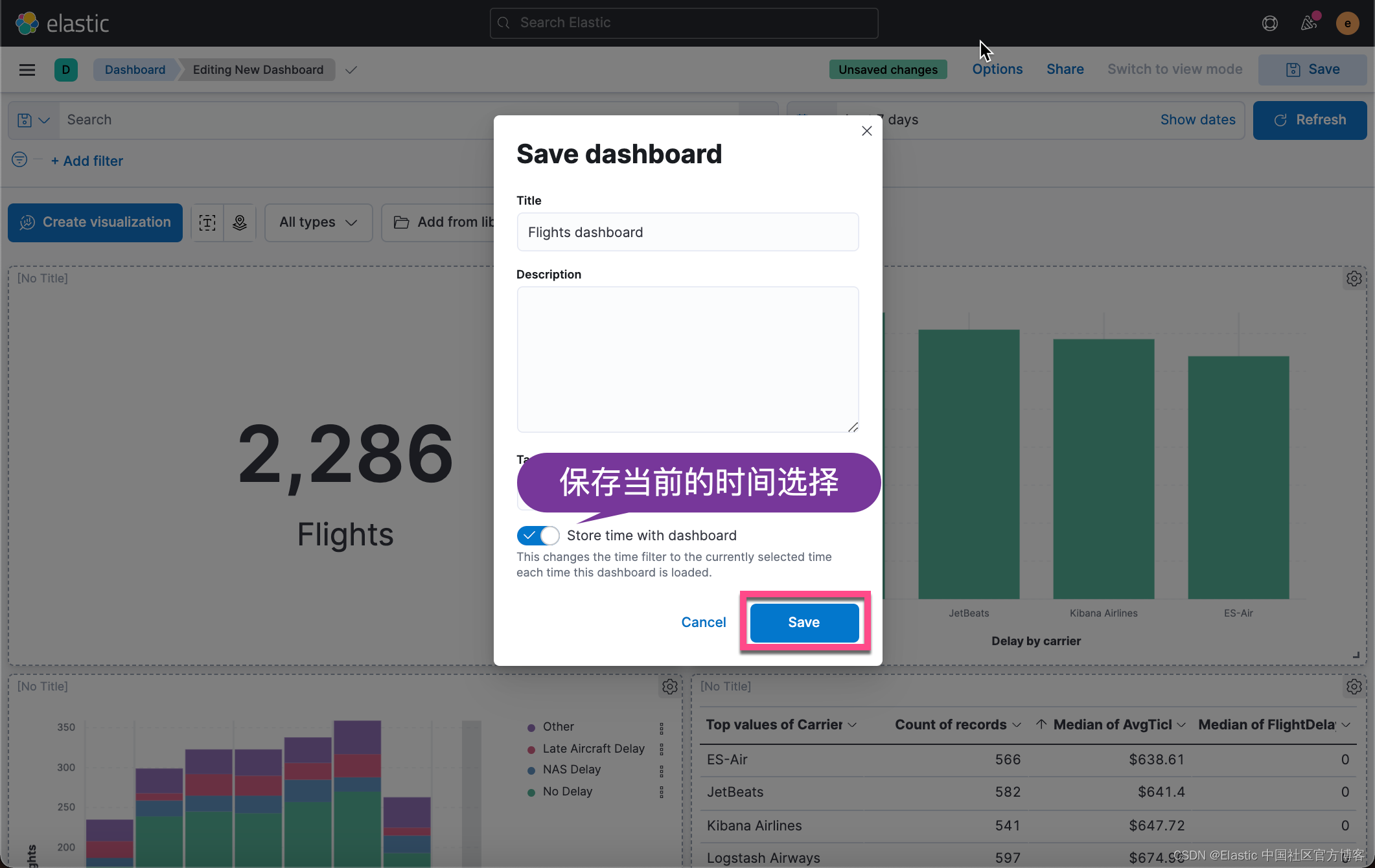Viewport: 1375px width, 868px height.
Task: Click Save button in the dialog
Action: tap(803, 622)
